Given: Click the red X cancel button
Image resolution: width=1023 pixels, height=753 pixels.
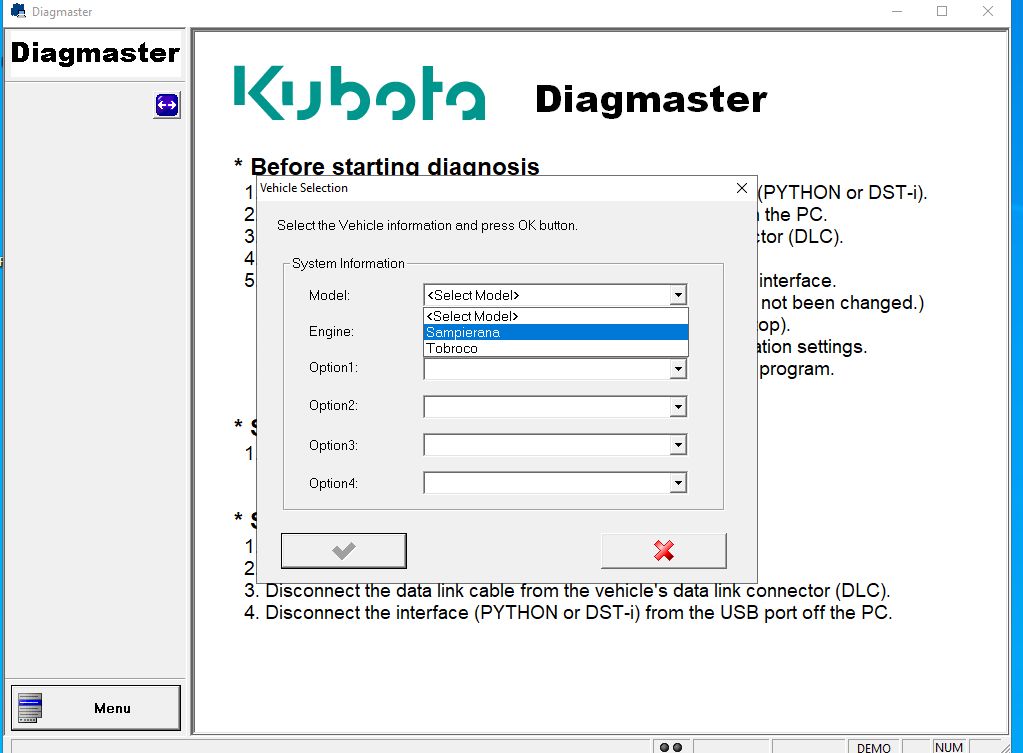Looking at the screenshot, I should pyautogui.click(x=664, y=551).
